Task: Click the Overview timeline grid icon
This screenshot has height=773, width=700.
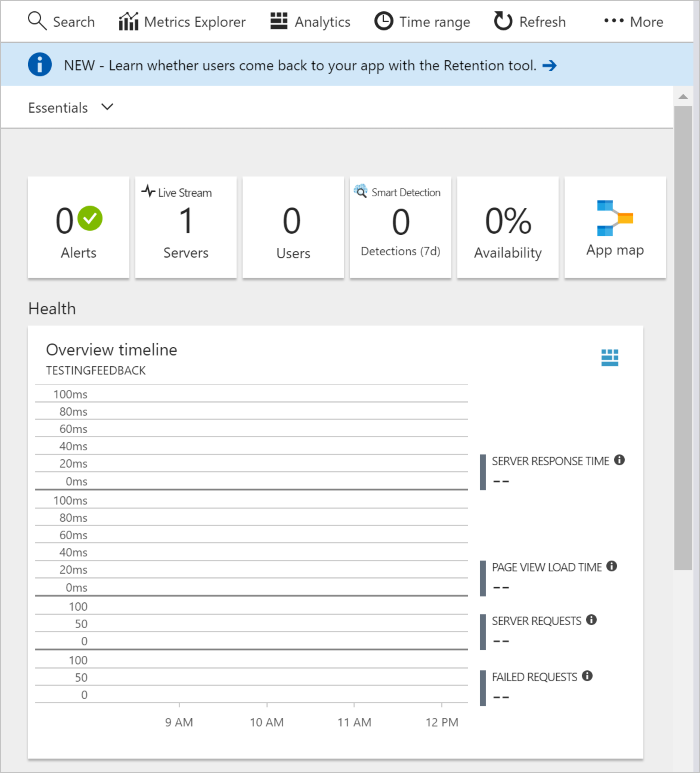Action: (x=610, y=357)
